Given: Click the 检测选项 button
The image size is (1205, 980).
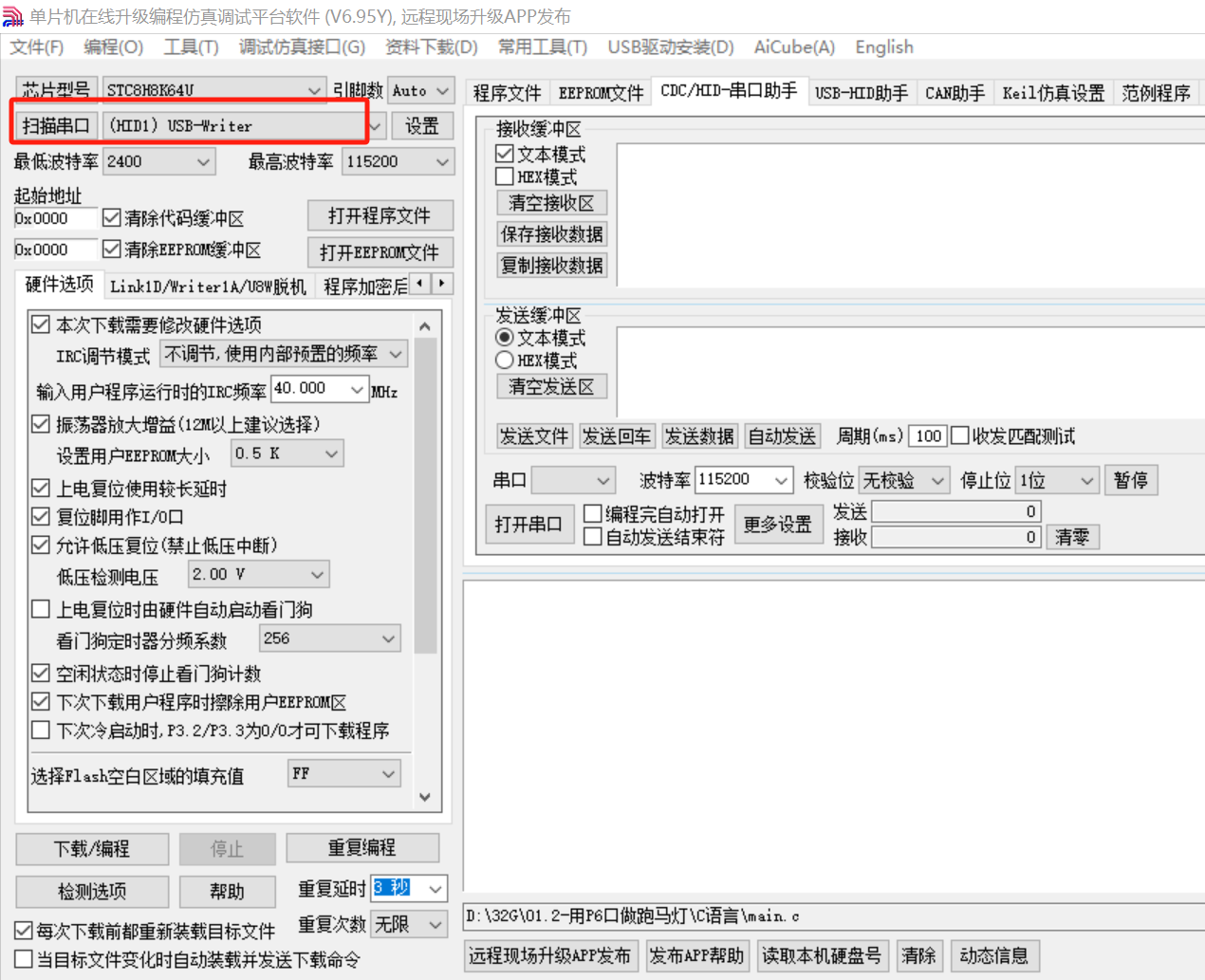Looking at the screenshot, I should tap(92, 891).
